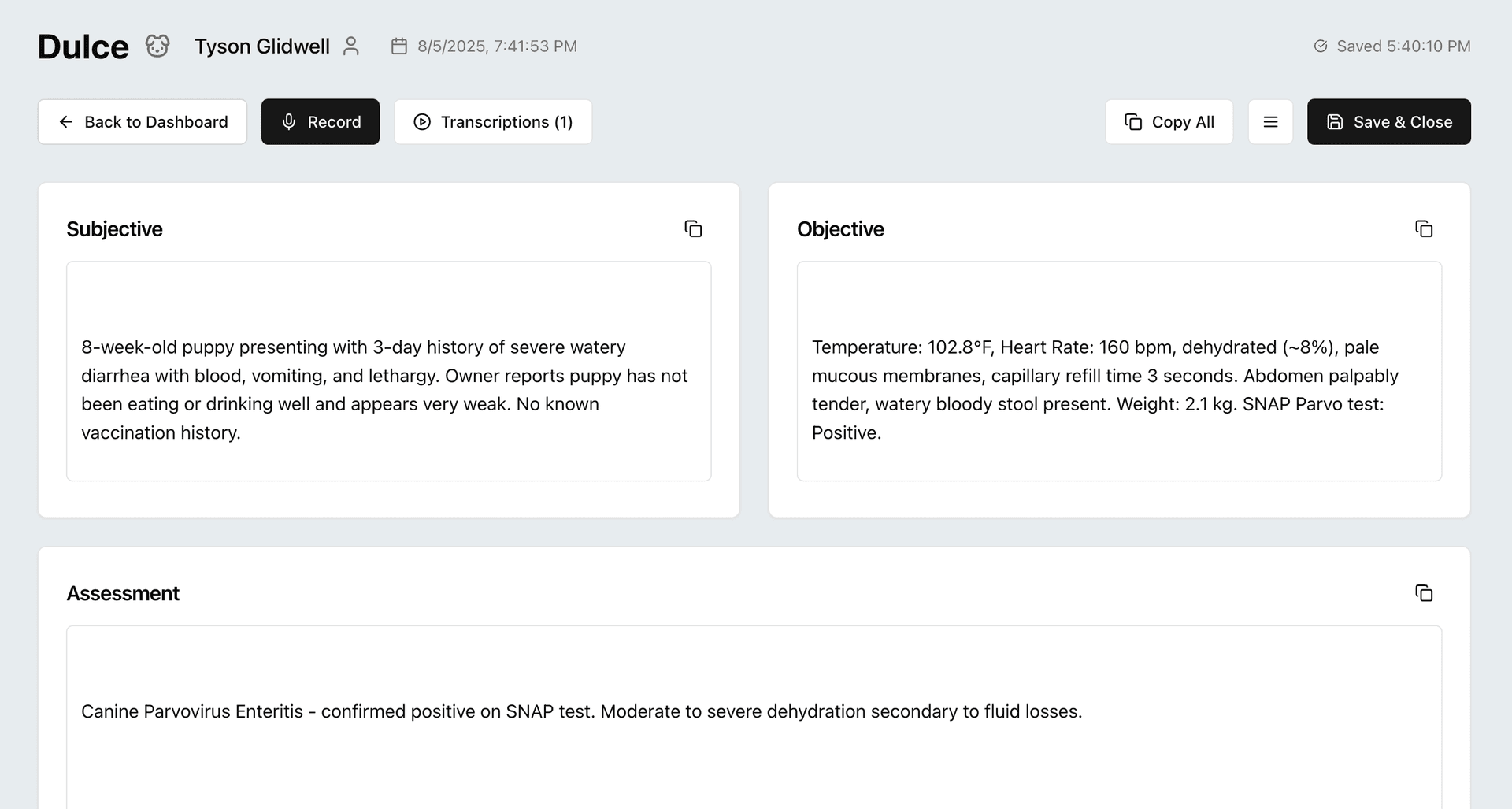Click the patient name Dulce heading
Viewport: 1512px width, 809px height.
(83, 46)
